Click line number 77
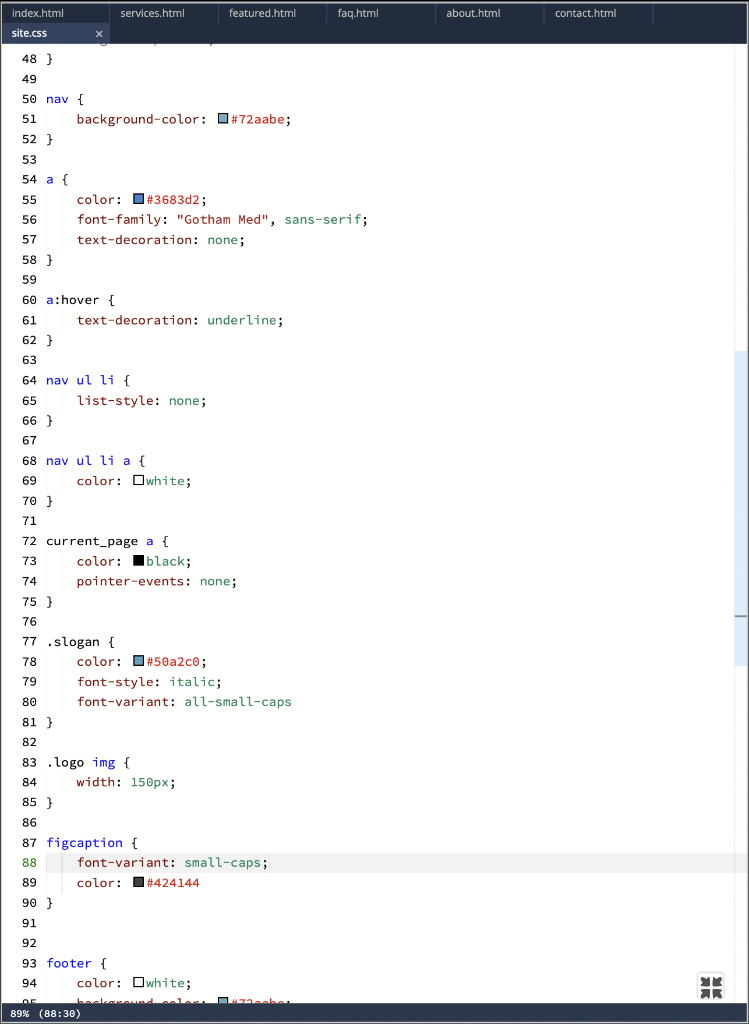 pyautogui.click(x=29, y=642)
